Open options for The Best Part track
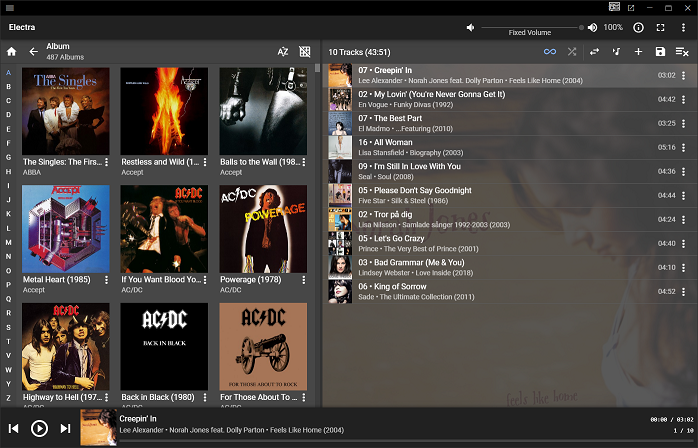Screen dimensions: 698x448 pos(683,123)
